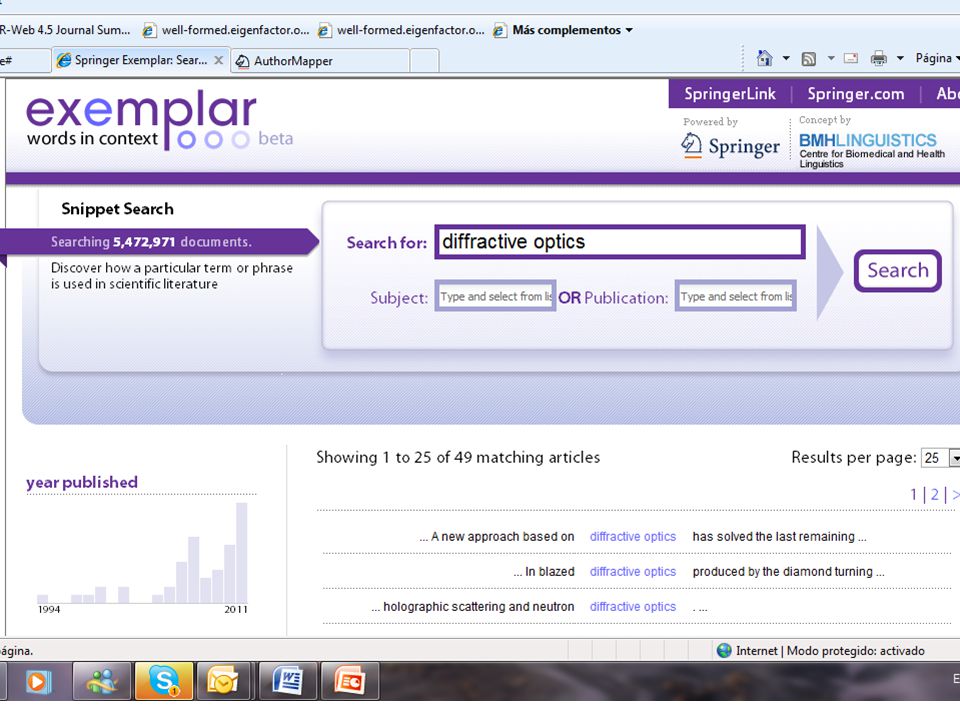Click the Springer horse logo
This screenshot has width=960, height=720.
(692, 145)
